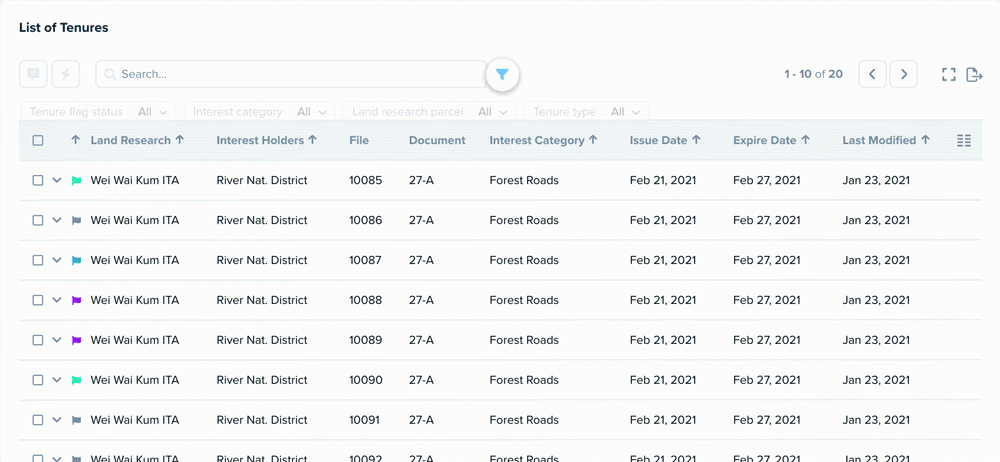Image resolution: width=1000 pixels, height=462 pixels.
Task: Sort by the flag column arrow
Action: pyautogui.click(x=75, y=140)
